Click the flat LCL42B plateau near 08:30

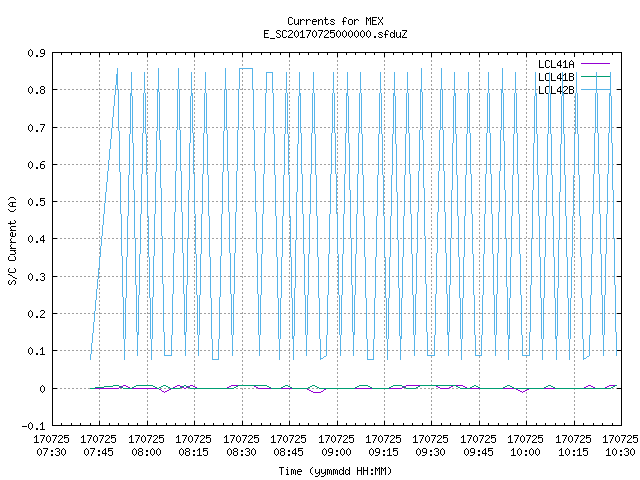tap(246, 69)
